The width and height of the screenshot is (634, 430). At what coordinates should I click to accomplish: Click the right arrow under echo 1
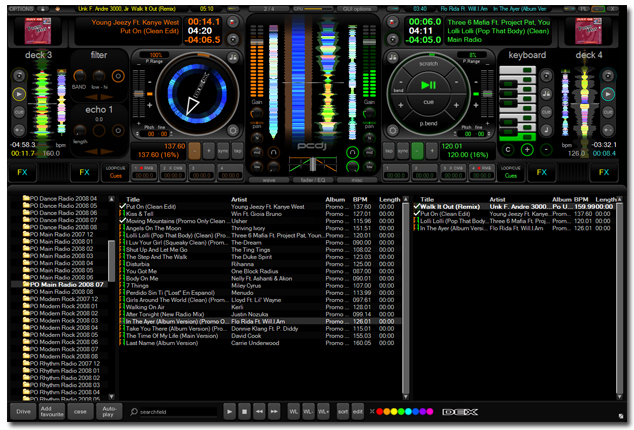click(x=106, y=151)
